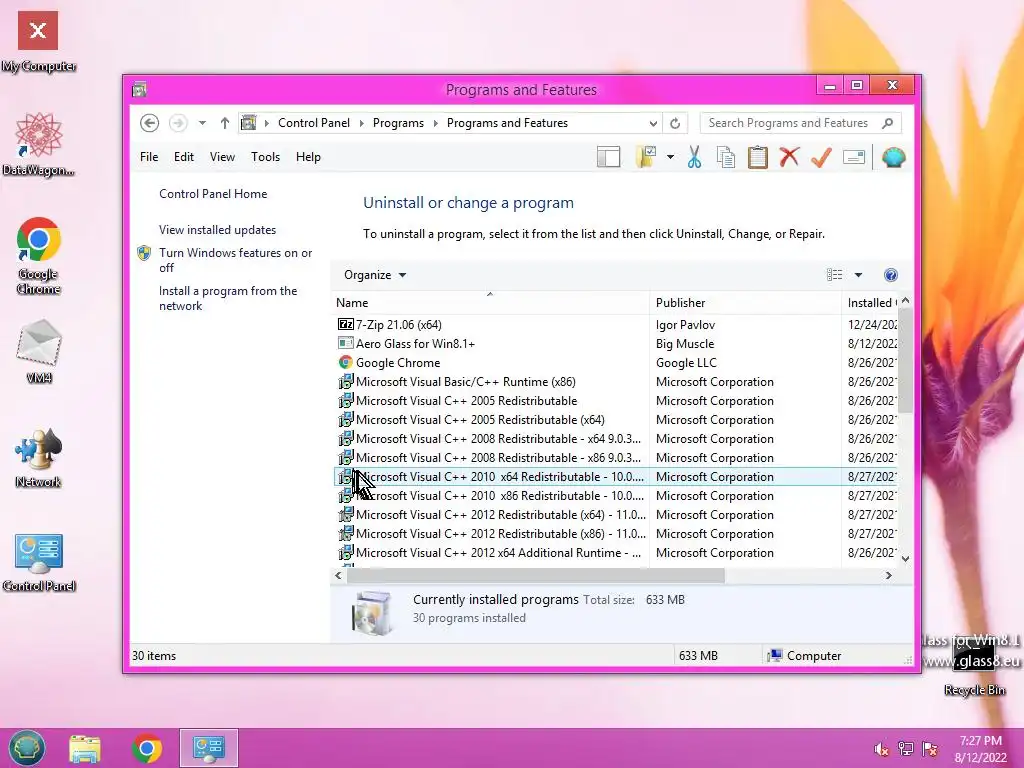
Task: Expand arrow after Control Panel breadcrumb
Action: pos(361,123)
